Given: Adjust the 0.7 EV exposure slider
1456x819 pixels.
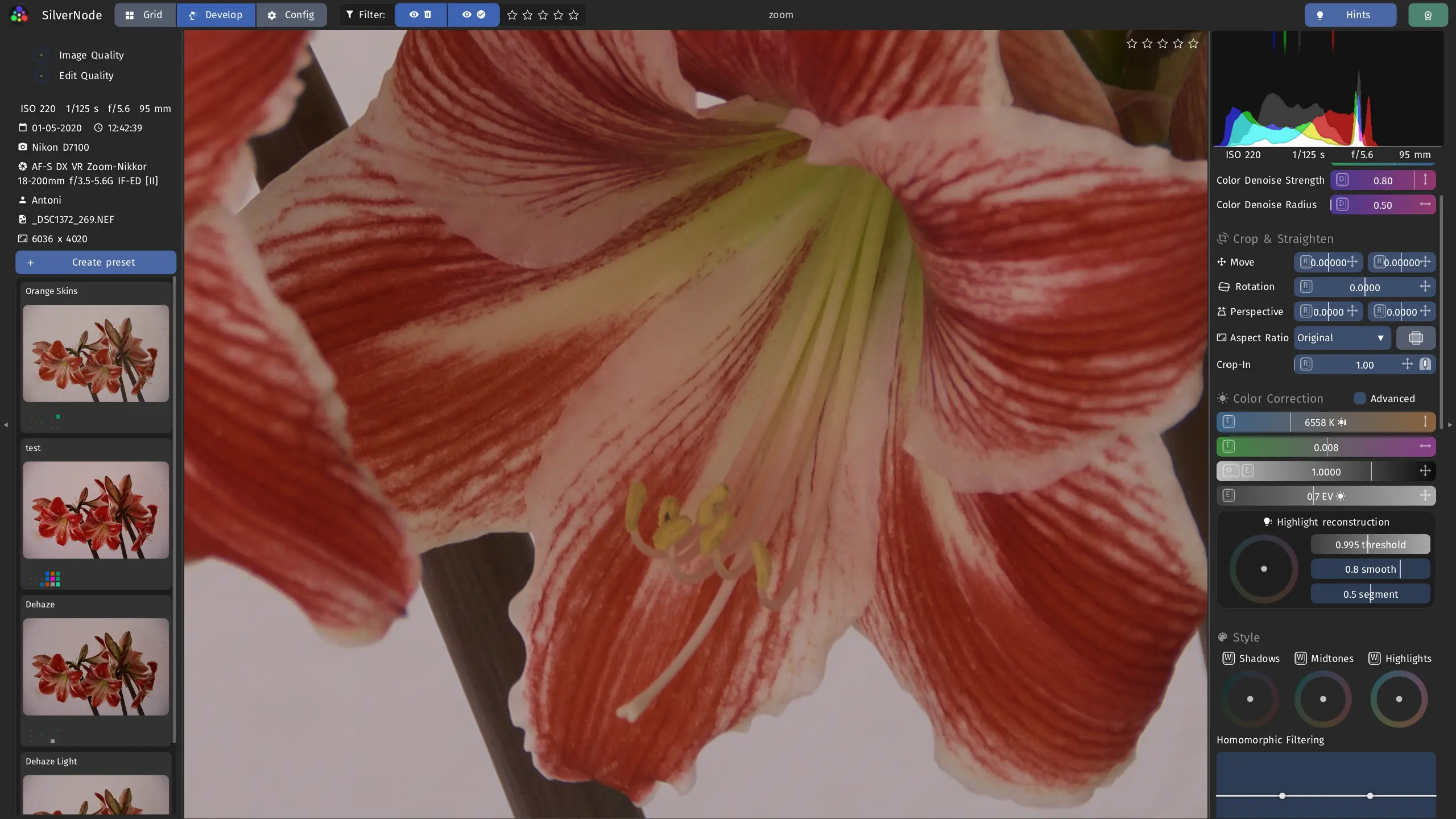Looking at the screenshot, I should point(1326,496).
